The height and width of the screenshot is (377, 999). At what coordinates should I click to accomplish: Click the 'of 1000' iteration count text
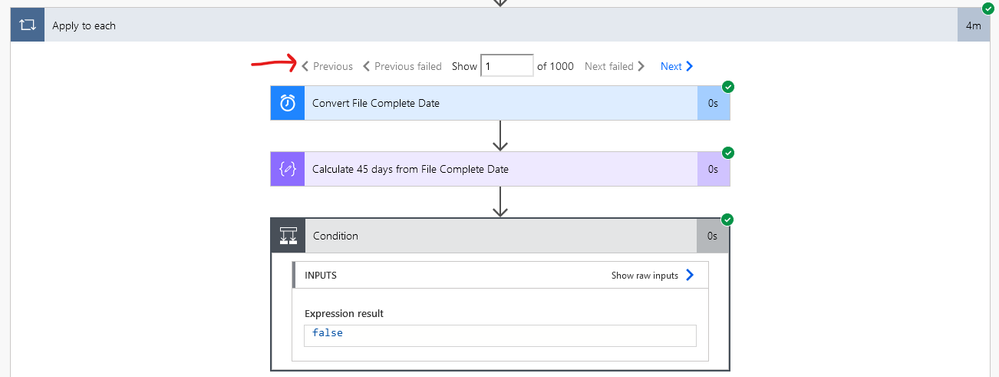point(556,66)
